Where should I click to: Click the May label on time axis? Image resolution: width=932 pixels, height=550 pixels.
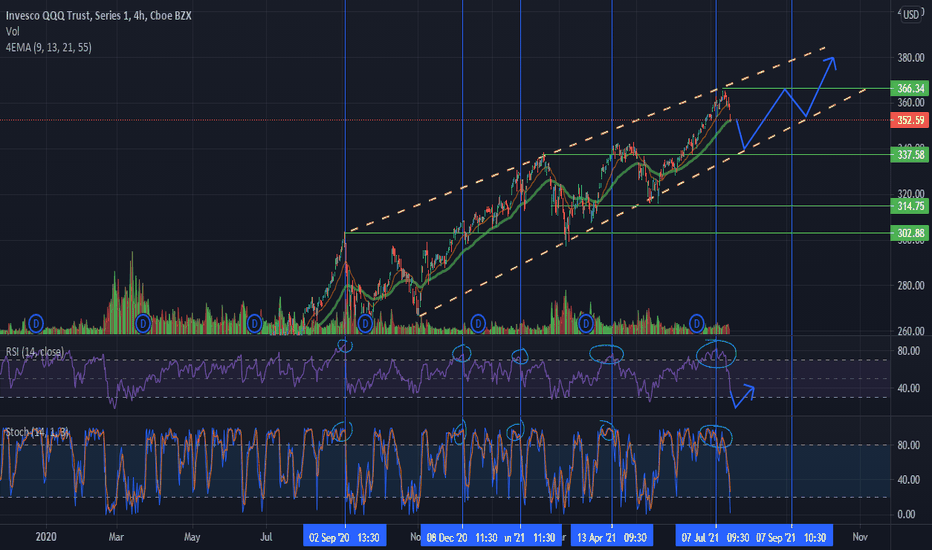192,537
